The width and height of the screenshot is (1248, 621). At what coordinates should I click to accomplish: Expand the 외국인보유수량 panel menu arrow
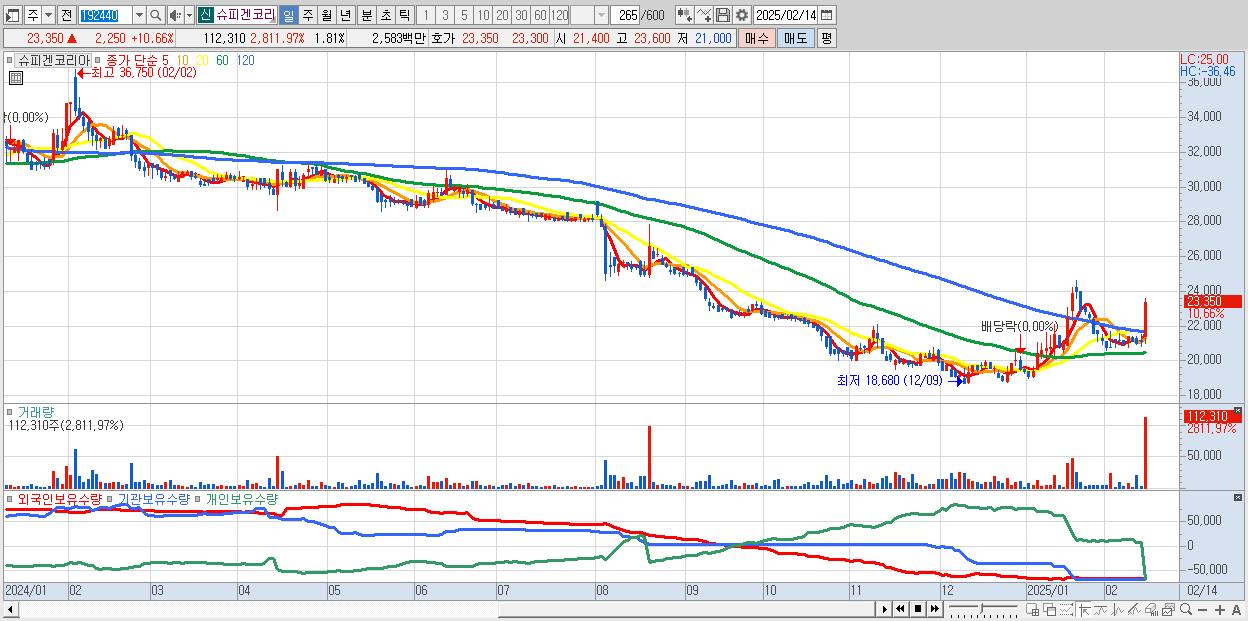click(10, 498)
